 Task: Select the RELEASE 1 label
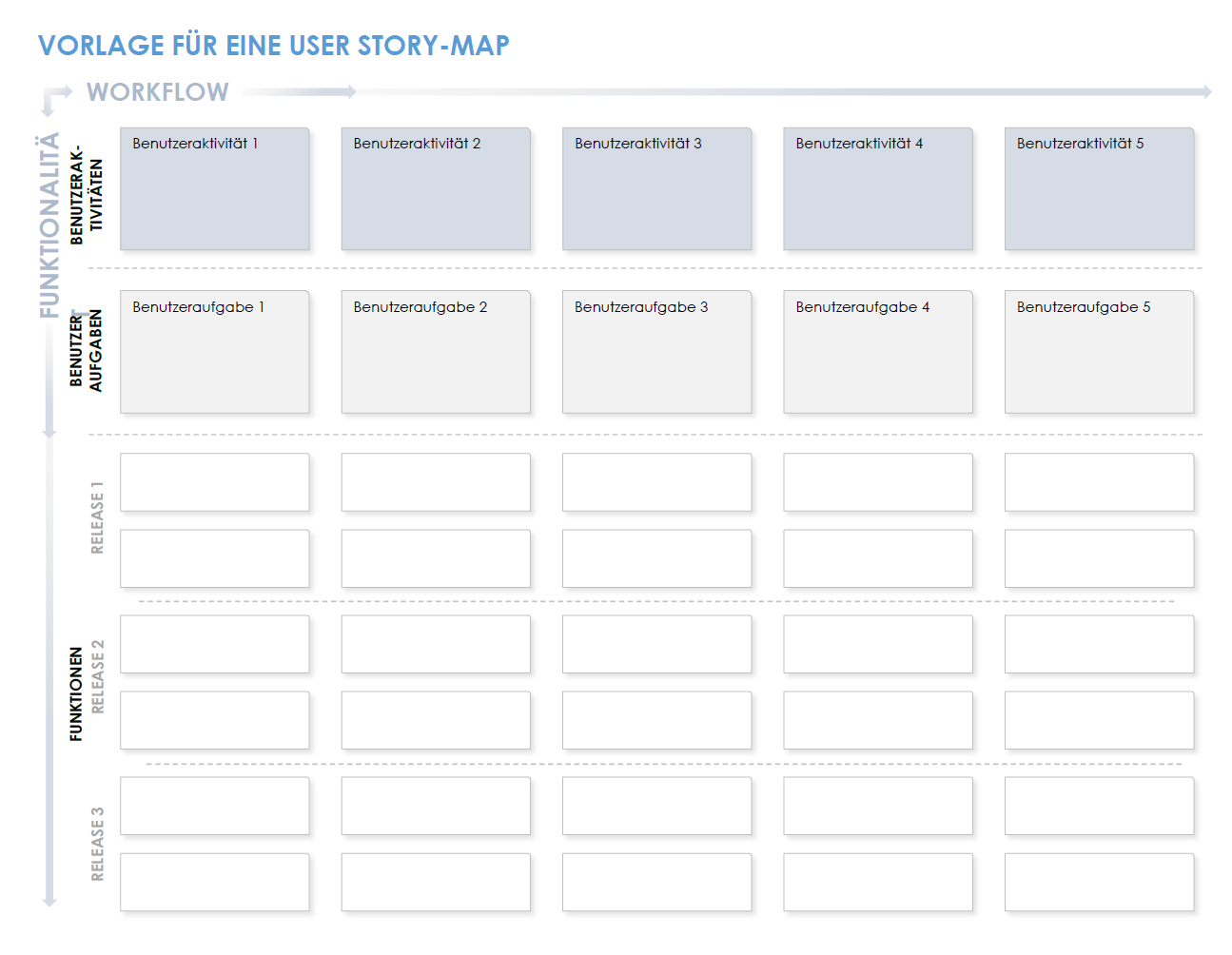pyautogui.click(x=97, y=517)
